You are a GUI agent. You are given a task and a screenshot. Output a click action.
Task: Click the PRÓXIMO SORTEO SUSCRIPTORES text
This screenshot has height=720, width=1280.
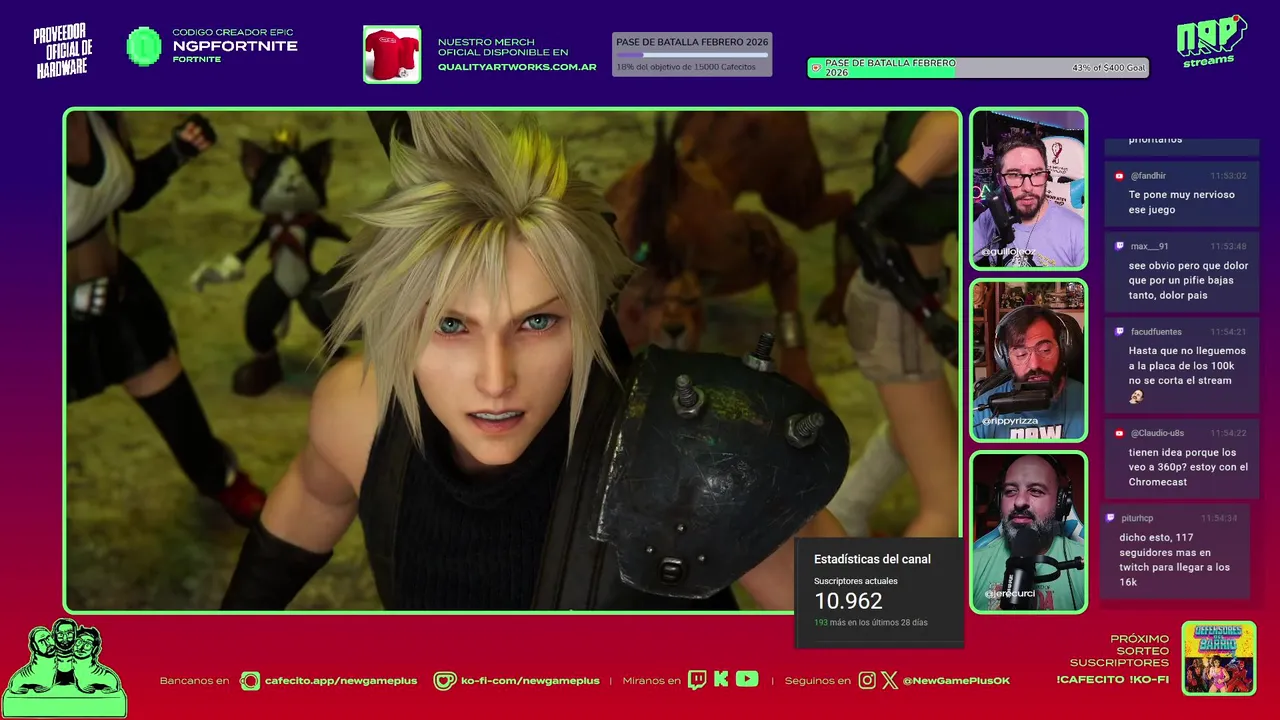point(1119,650)
